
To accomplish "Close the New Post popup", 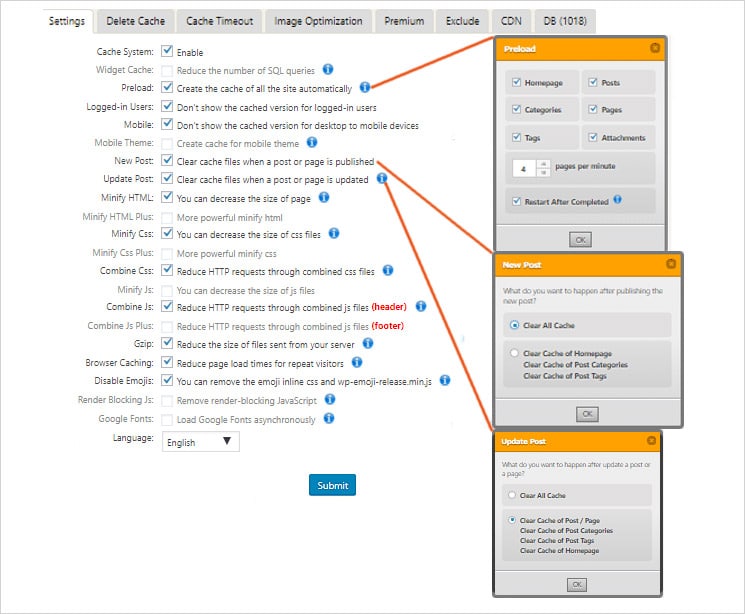I will click(x=671, y=264).
